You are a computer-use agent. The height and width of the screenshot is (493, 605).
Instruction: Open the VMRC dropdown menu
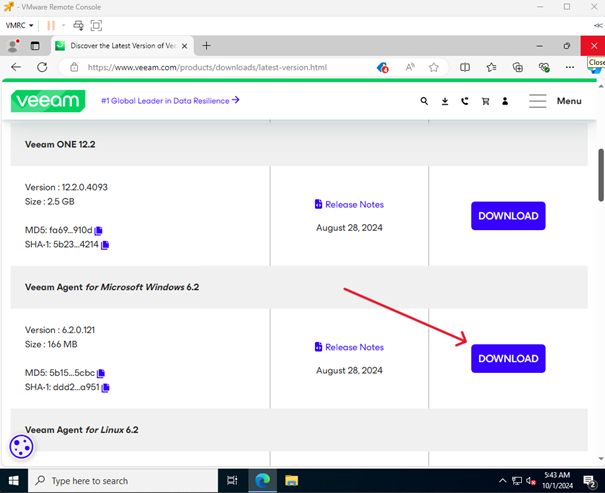tap(19, 25)
